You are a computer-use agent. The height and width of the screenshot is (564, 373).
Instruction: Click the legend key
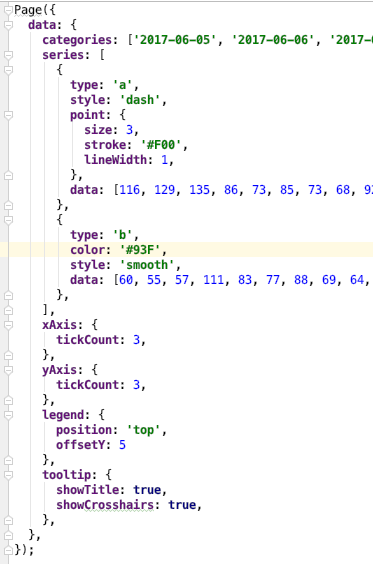(x=63, y=415)
